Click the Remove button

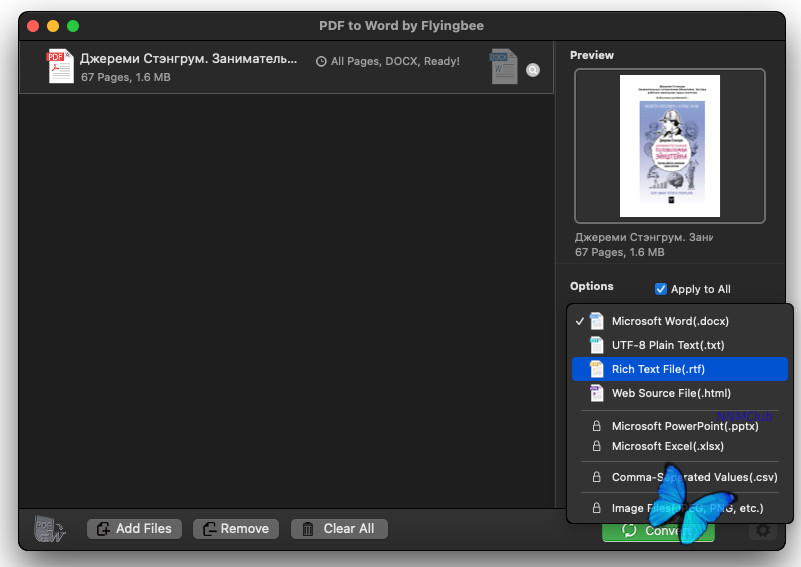tap(236, 529)
